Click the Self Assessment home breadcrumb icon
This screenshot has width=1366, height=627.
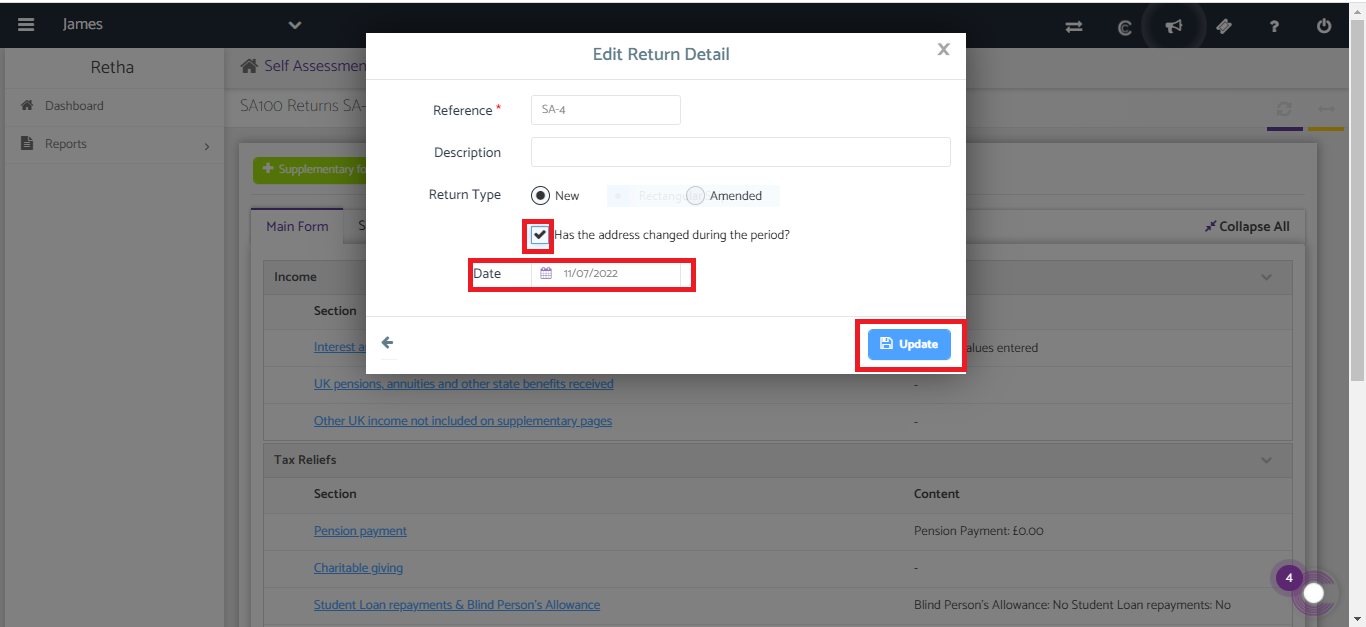pyautogui.click(x=250, y=66)
